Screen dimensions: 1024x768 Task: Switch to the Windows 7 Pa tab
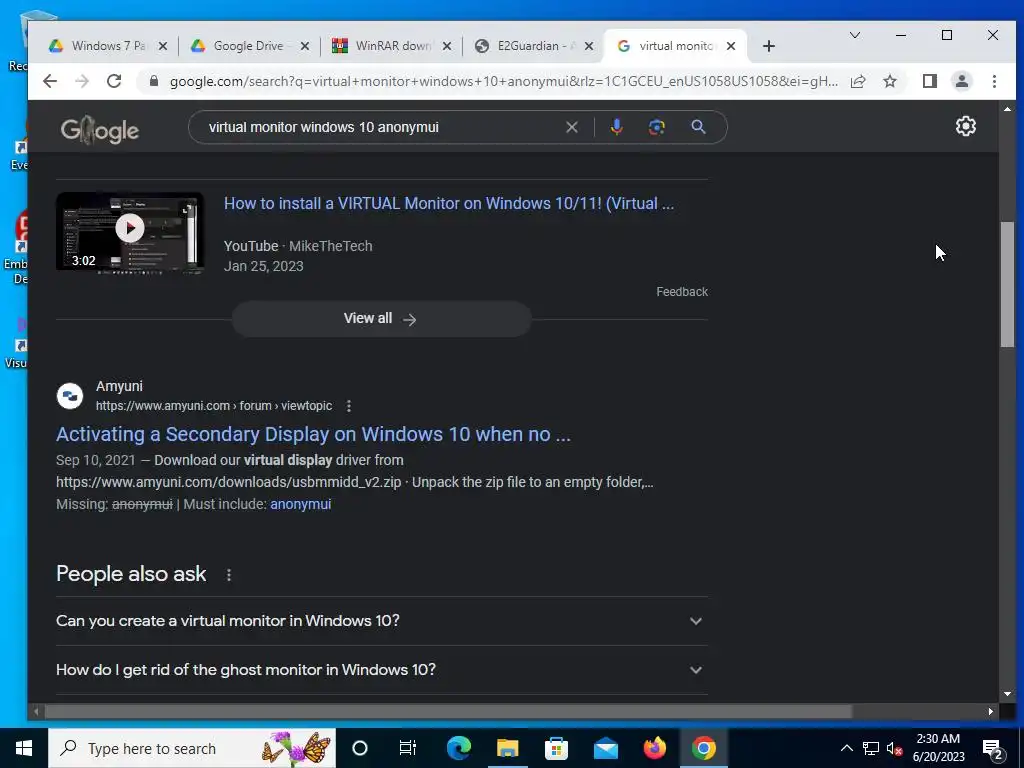[108, 46]
